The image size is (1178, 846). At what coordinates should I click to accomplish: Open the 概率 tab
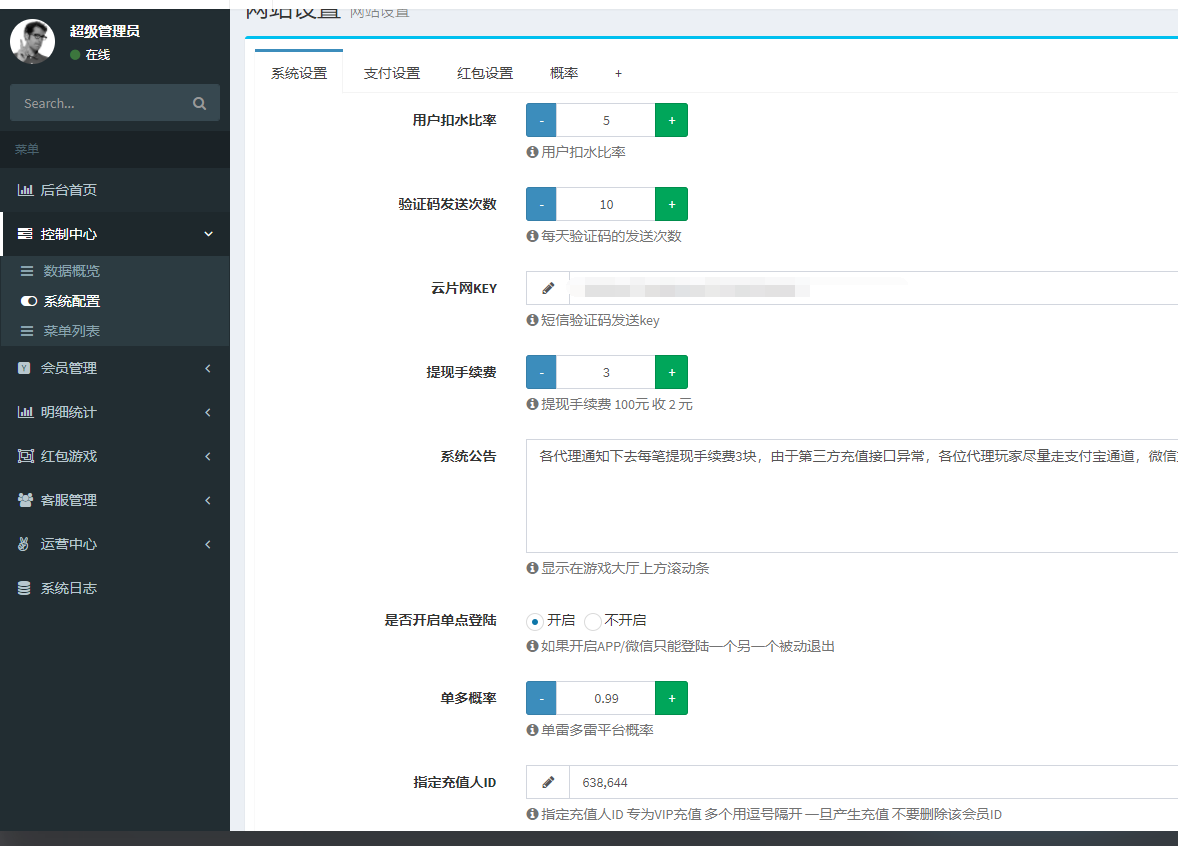coord(563,73)
